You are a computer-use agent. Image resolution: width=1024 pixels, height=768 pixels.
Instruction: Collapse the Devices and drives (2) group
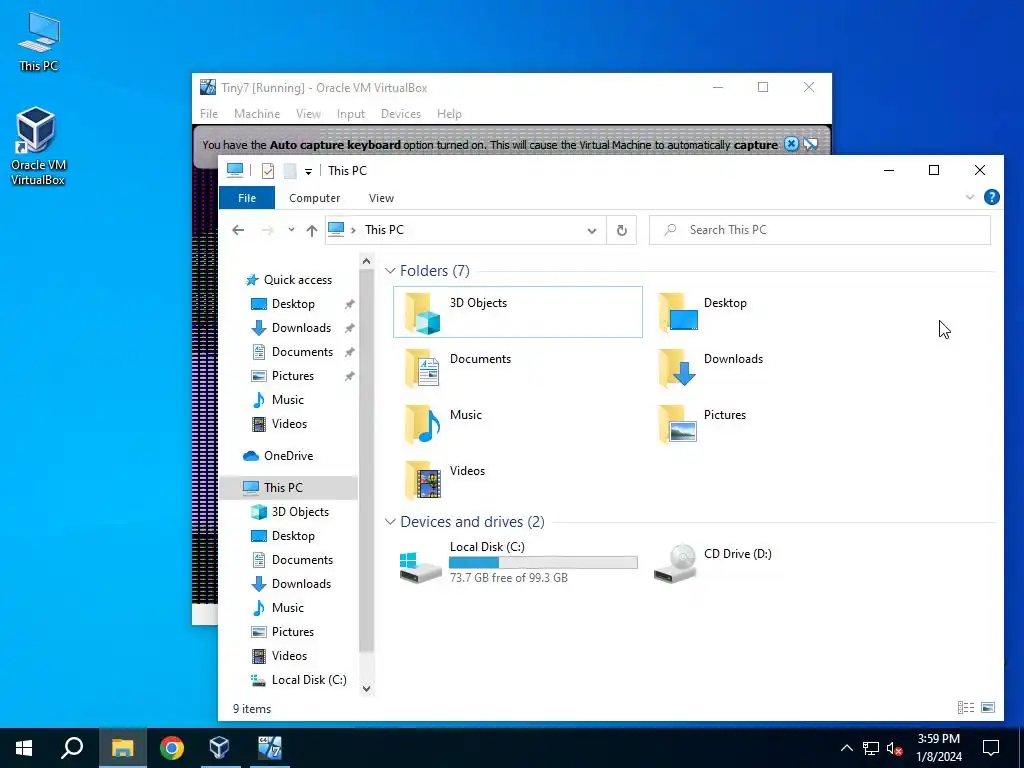click(x=390, y=522)
